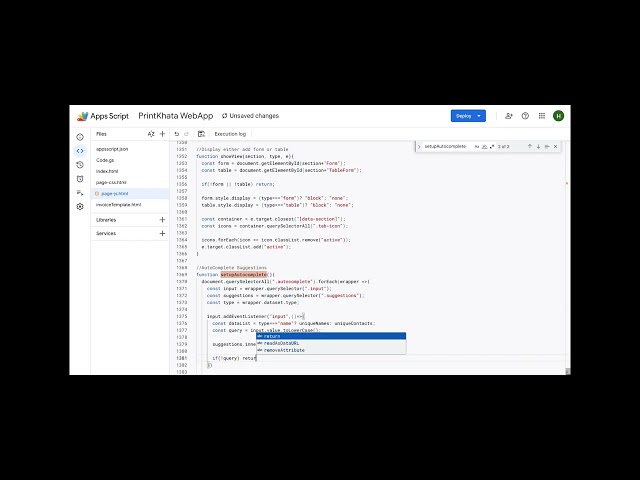Viewport: 640px width, 480px height.
Task: Open the Triggers alarm clock icon
Action: click(80, 179)
